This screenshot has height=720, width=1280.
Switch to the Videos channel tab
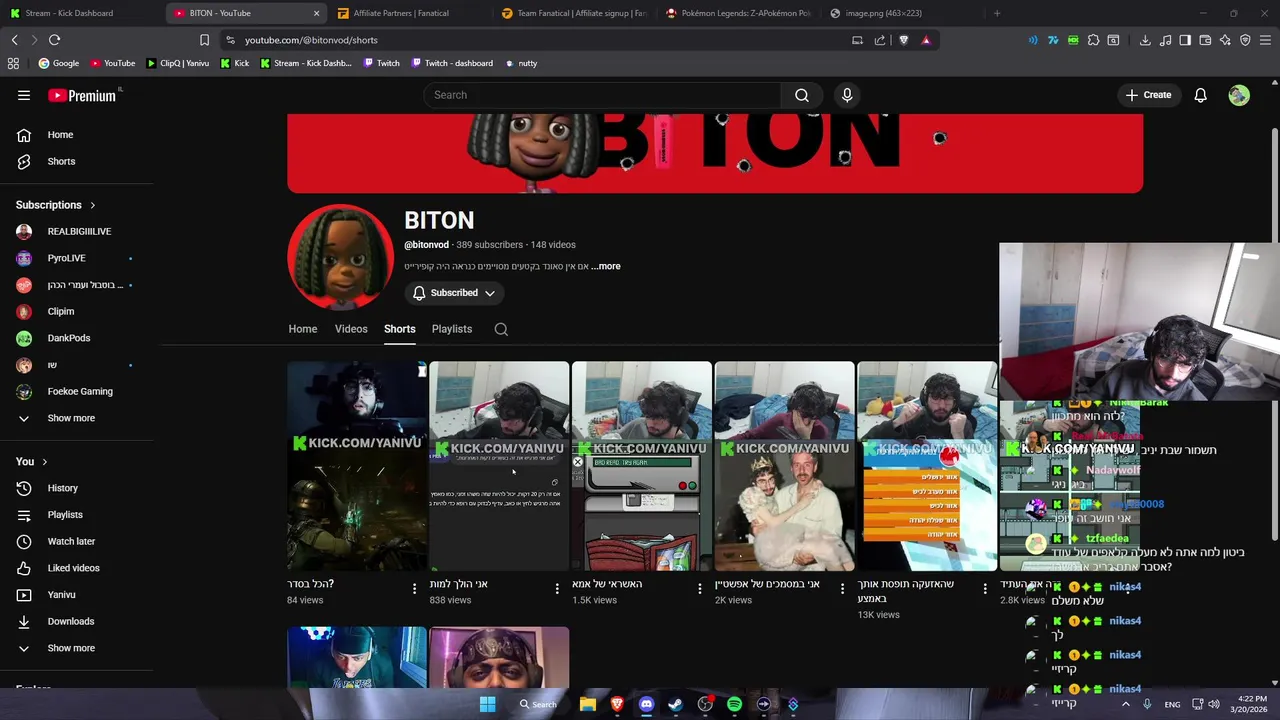(x=351, y=329)
